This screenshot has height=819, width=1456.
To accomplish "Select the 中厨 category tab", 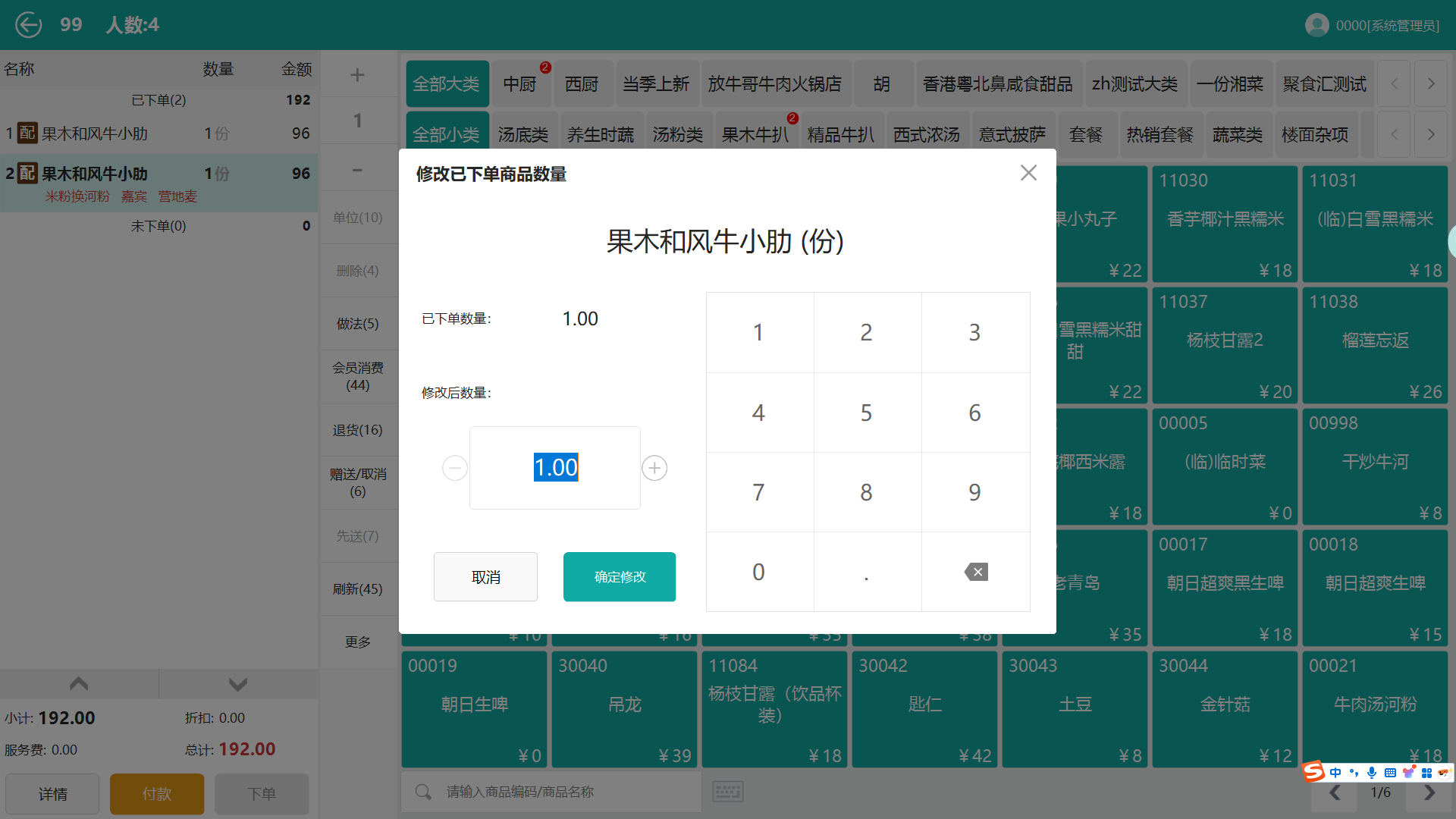I will click(520, 84).
